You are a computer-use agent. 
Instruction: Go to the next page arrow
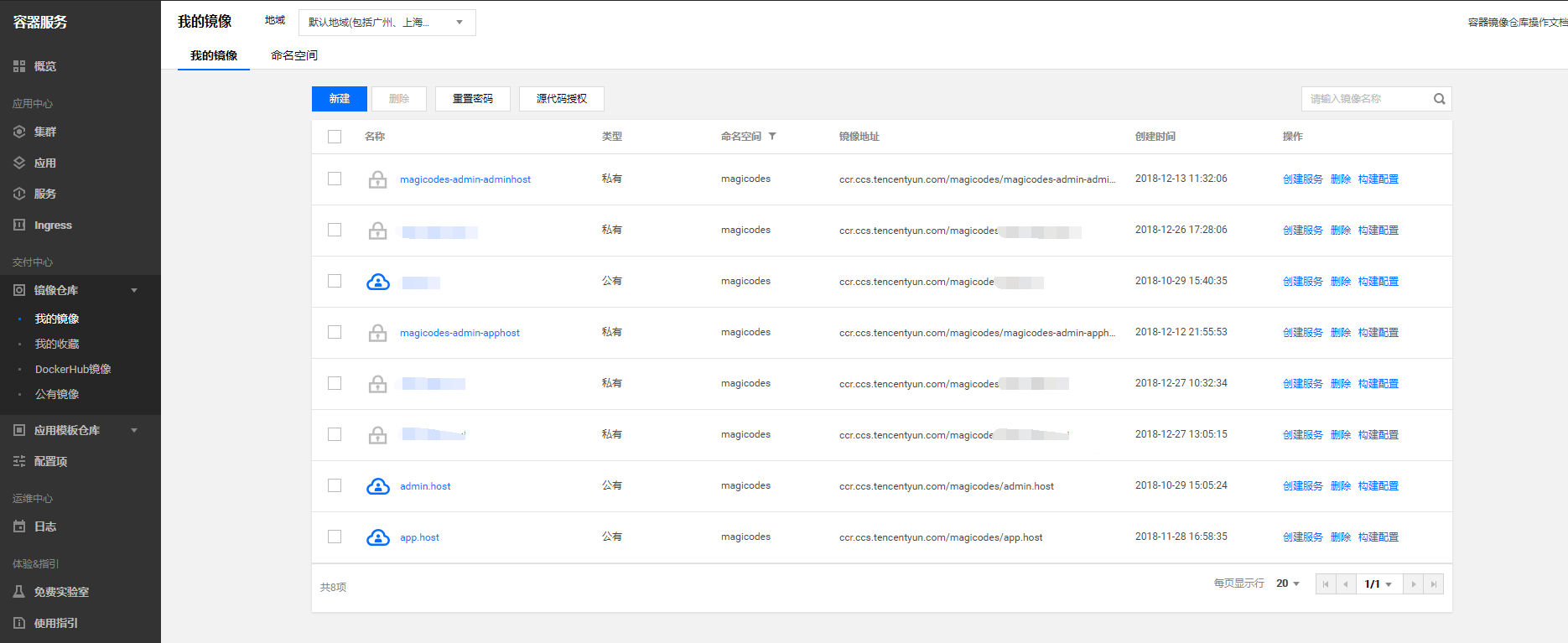(1414, 584)
